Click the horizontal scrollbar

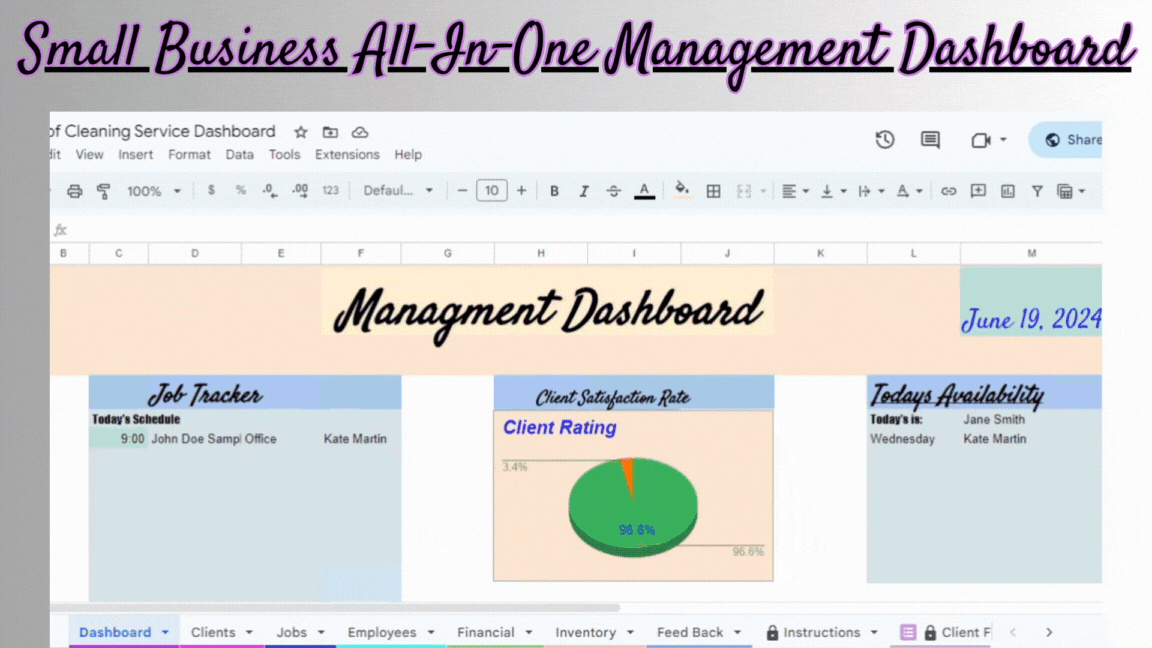pyautogui.click(x=335, y=608)
